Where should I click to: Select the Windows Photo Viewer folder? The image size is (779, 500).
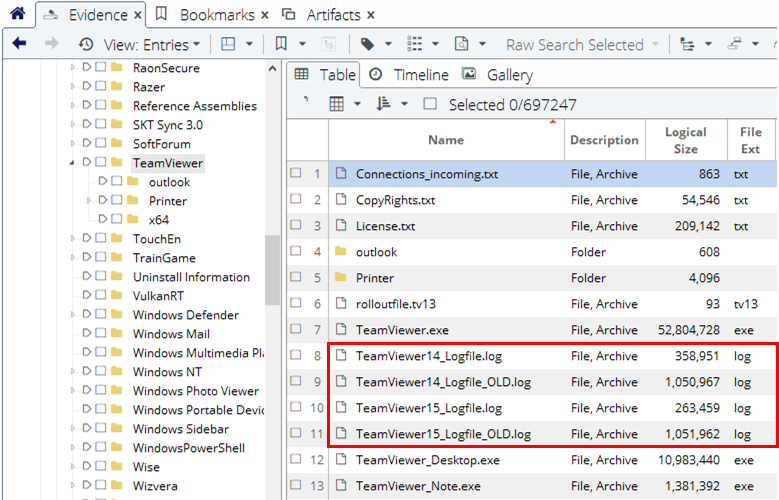coord(196,391)
